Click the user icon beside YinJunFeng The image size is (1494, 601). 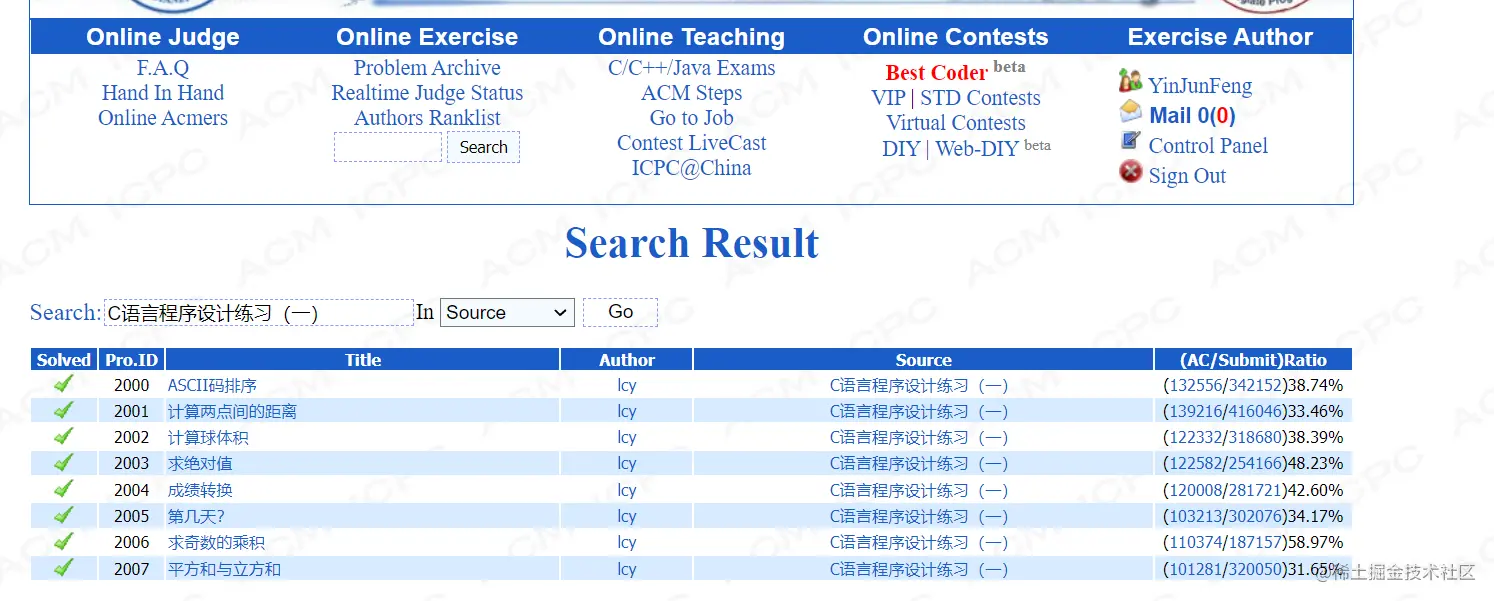(x=1130, y=83)
